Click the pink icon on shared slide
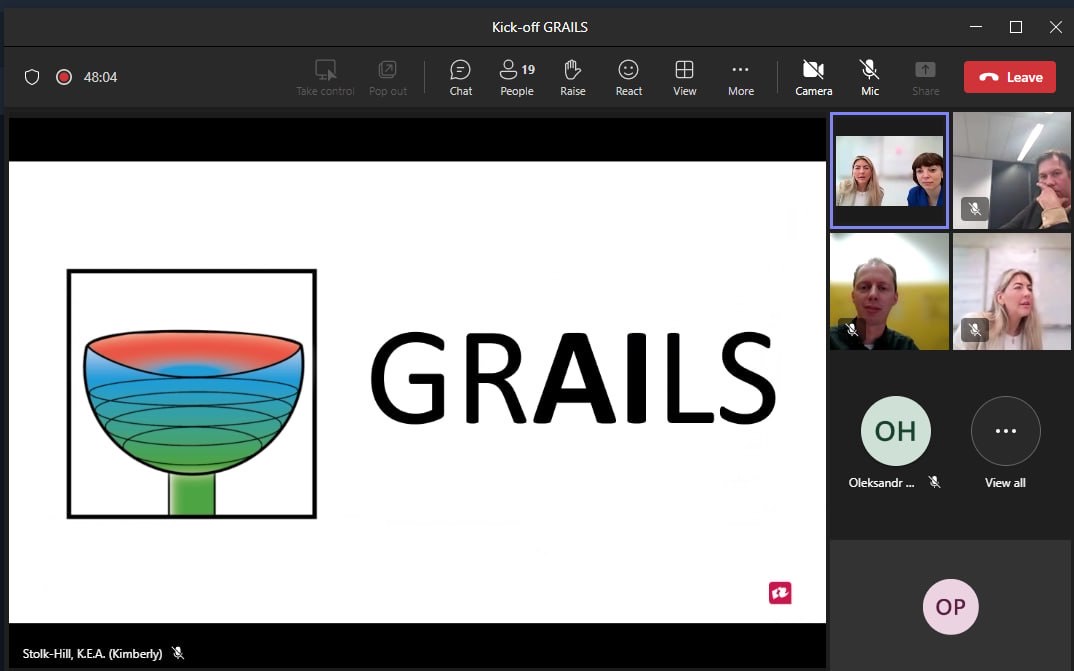 (x=780, y=593)
